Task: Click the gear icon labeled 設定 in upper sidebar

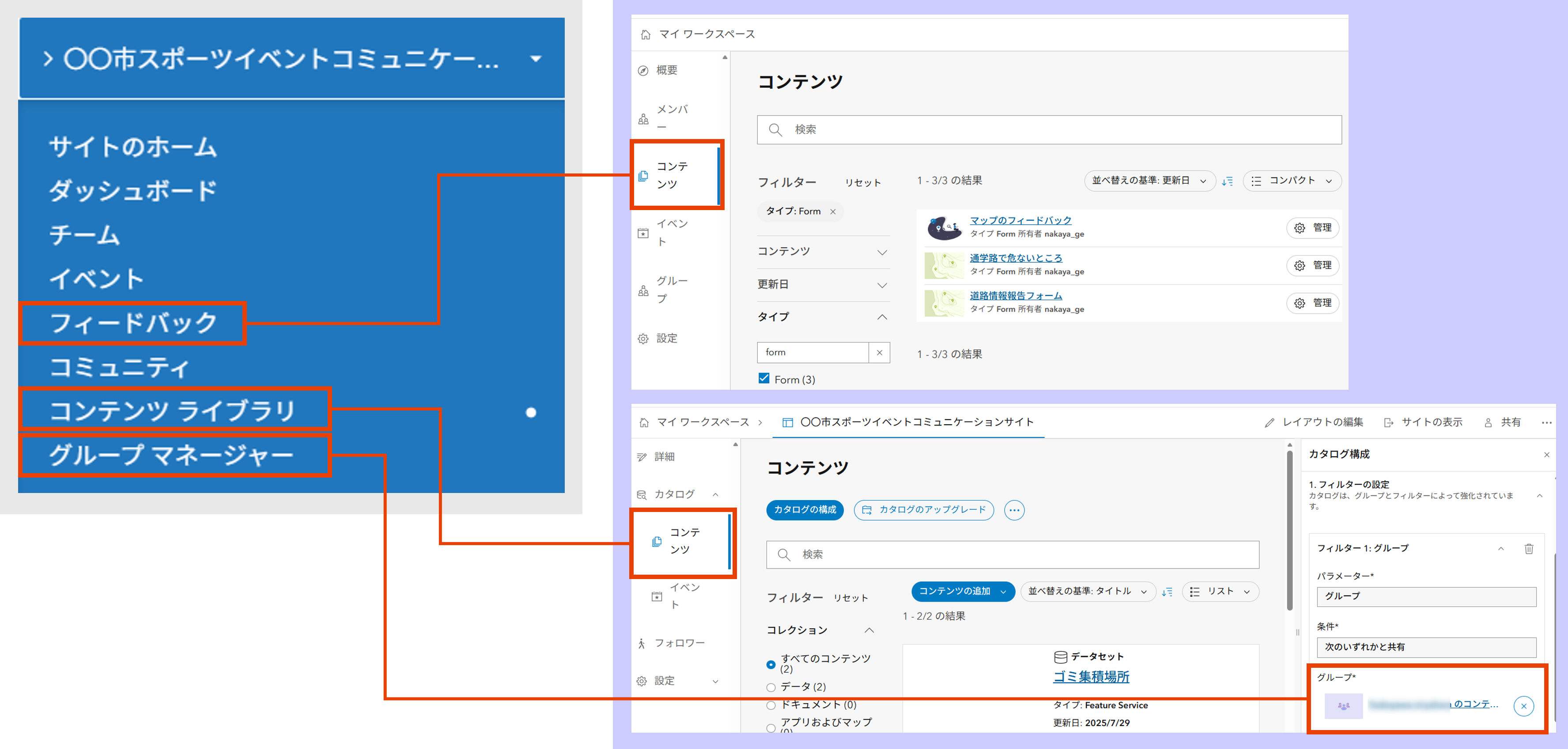Action: (x=643, y=339)
